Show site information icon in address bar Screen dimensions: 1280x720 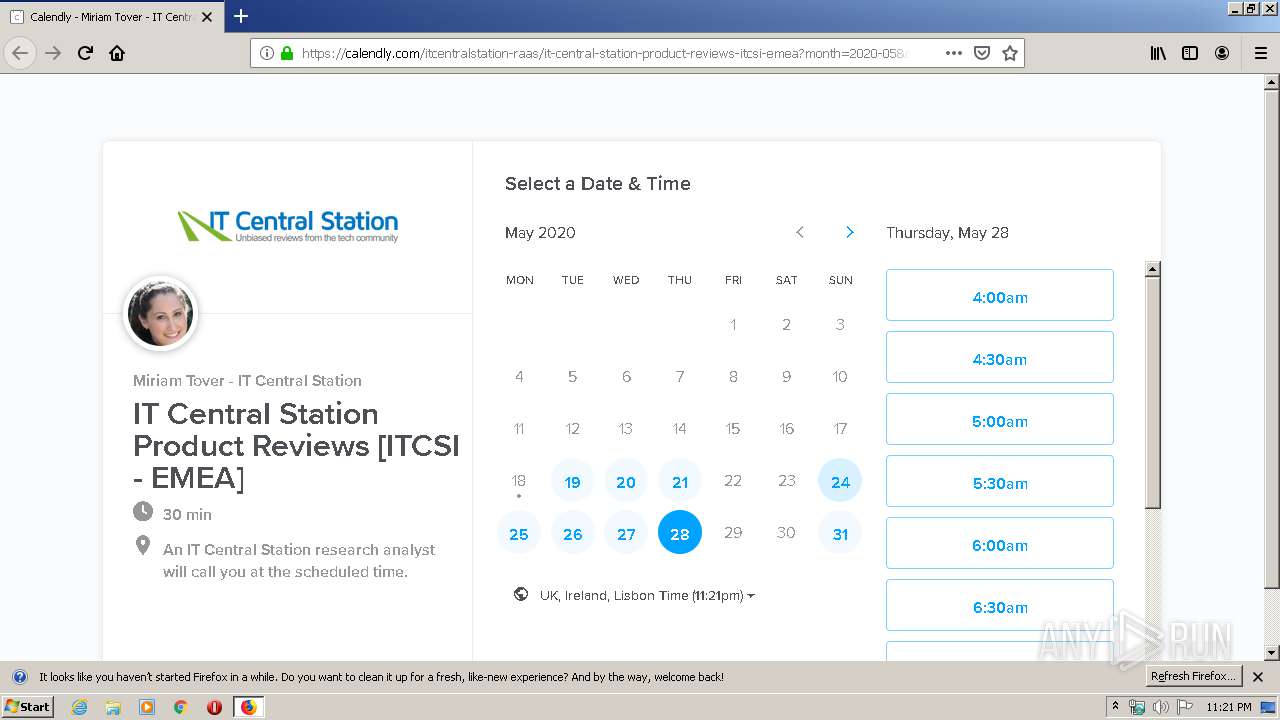click(267, 53)
